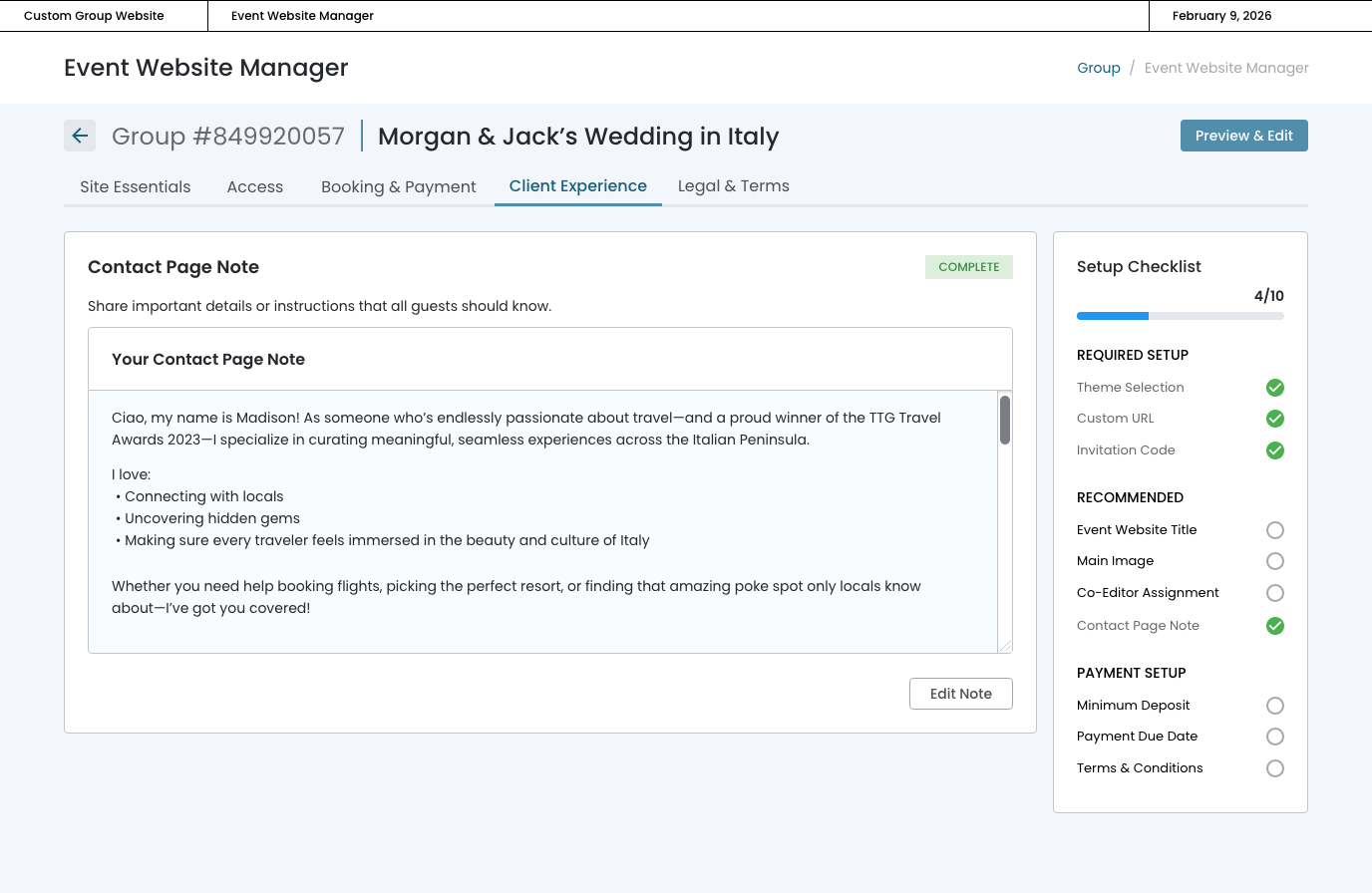Select the Payment Due Date circle
This screenshot has width=1372, height=893.
[x=1274, y=737]
